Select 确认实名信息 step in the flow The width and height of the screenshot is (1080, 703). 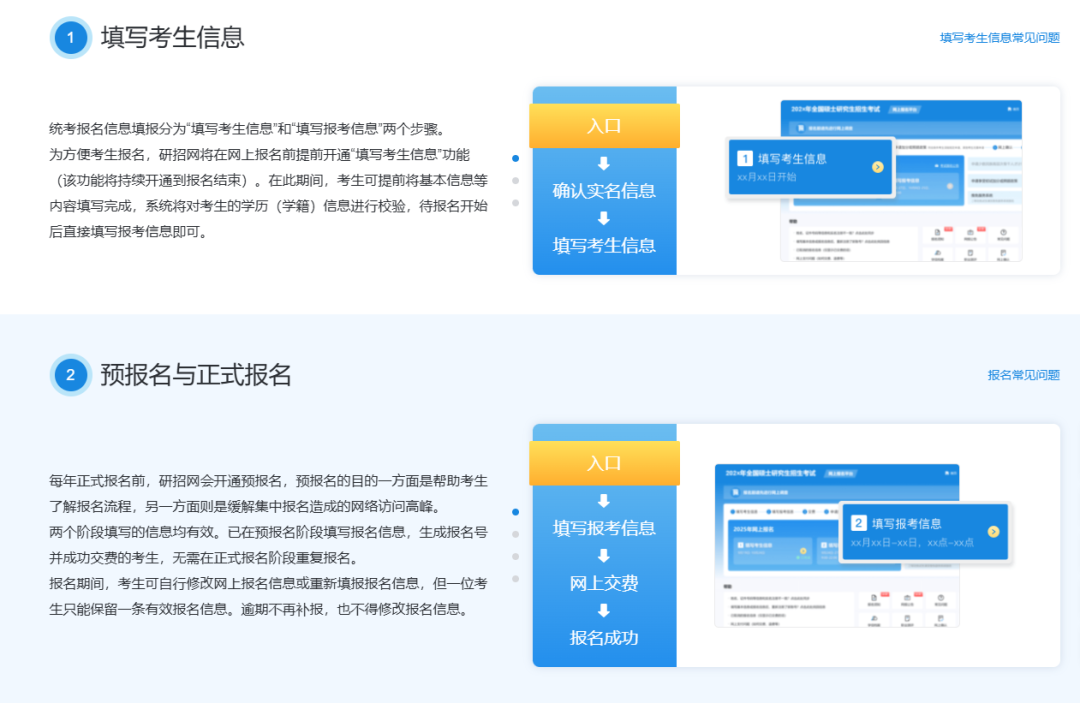tap(604, 191)
